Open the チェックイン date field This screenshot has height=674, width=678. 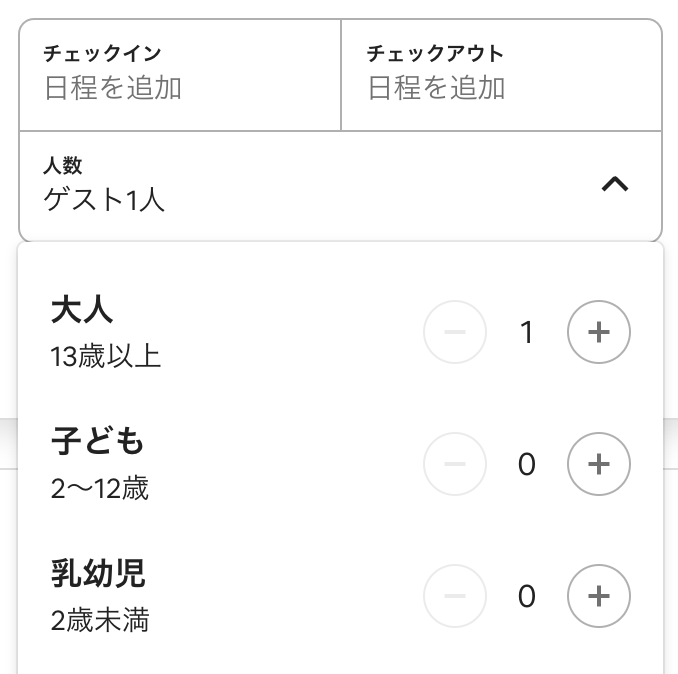180,74
